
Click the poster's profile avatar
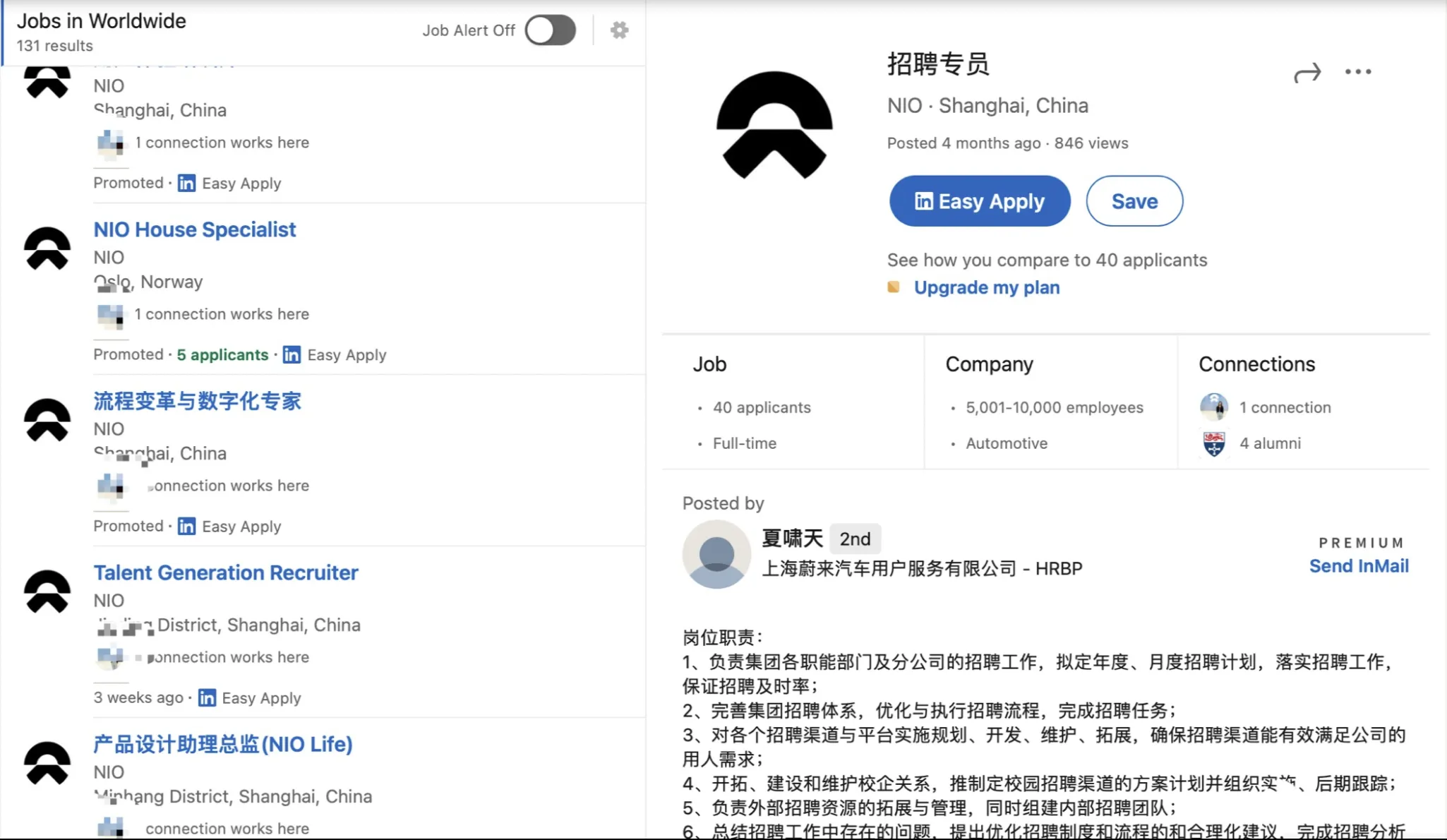(x=716, y=554)
